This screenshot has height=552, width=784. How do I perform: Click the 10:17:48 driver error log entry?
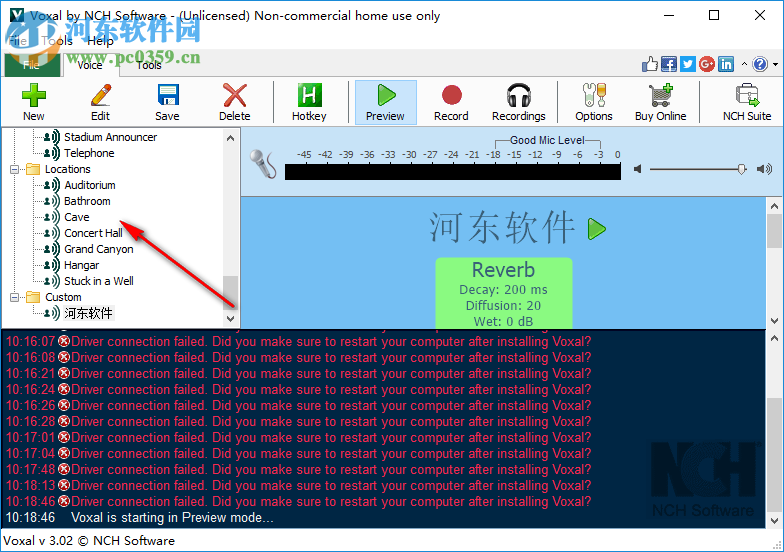point(298,470)
